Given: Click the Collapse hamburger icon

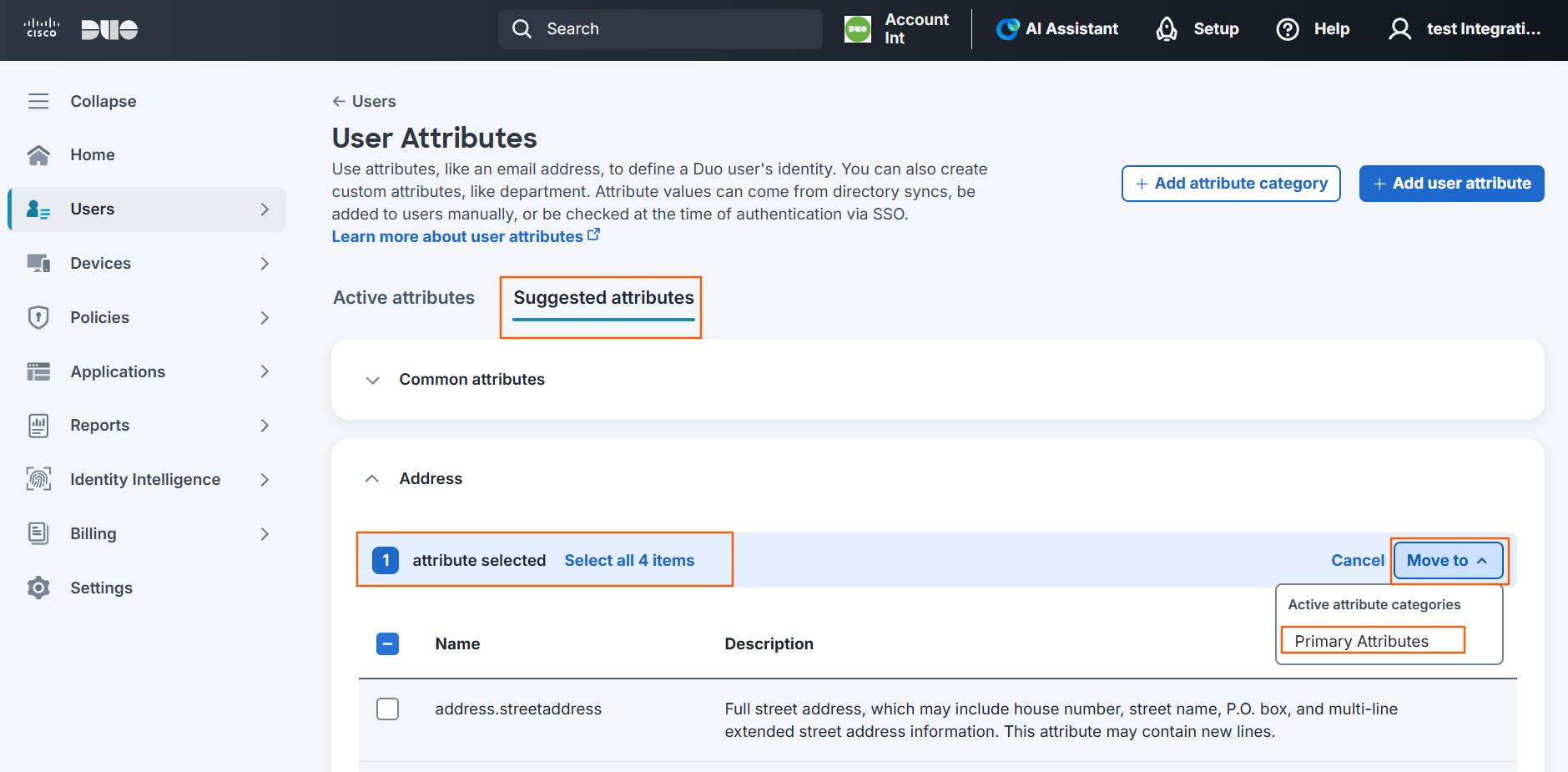Looking at the screenshot, I should click(38, 101).
